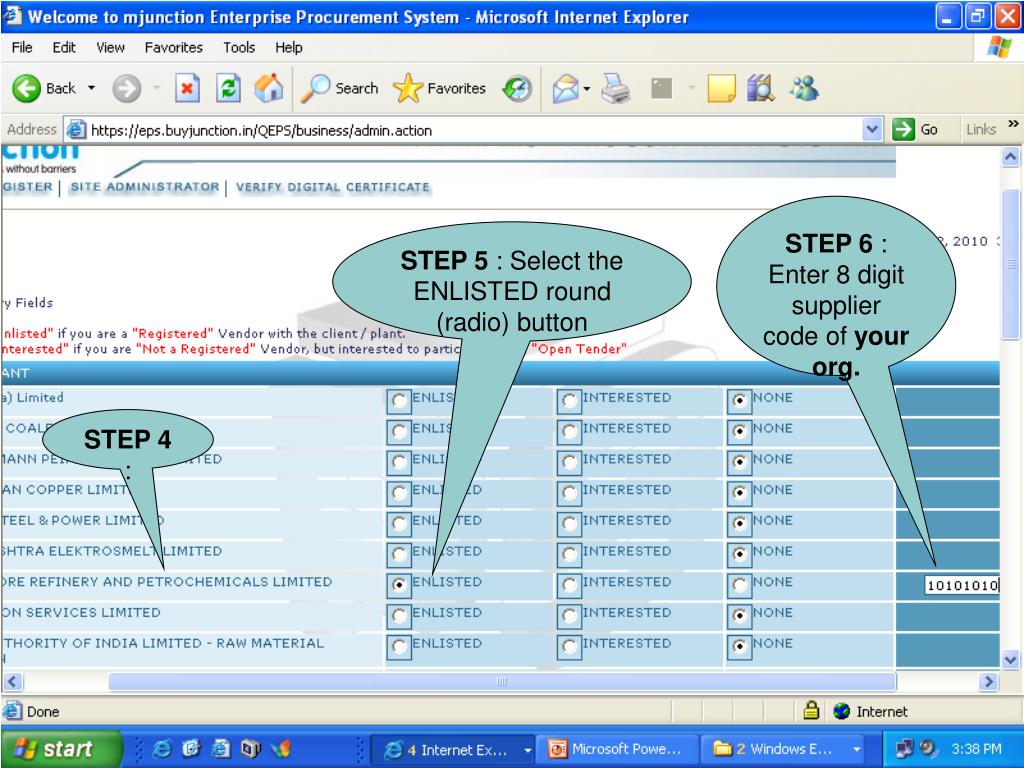Click the 'Done' status text
Viewport: 1024px width, 768px height.
click(43, 711)
